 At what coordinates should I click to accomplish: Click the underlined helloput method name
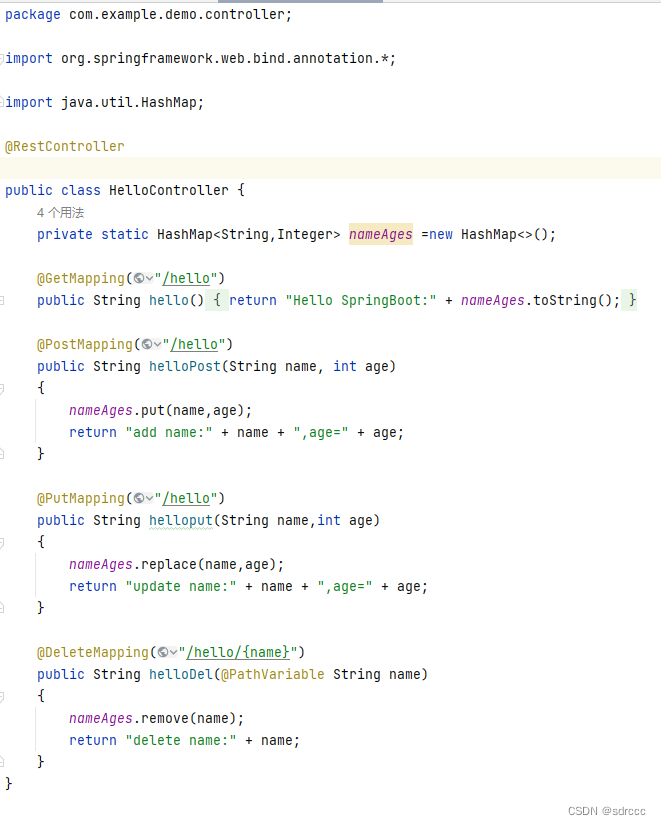(x=181, y=520)
